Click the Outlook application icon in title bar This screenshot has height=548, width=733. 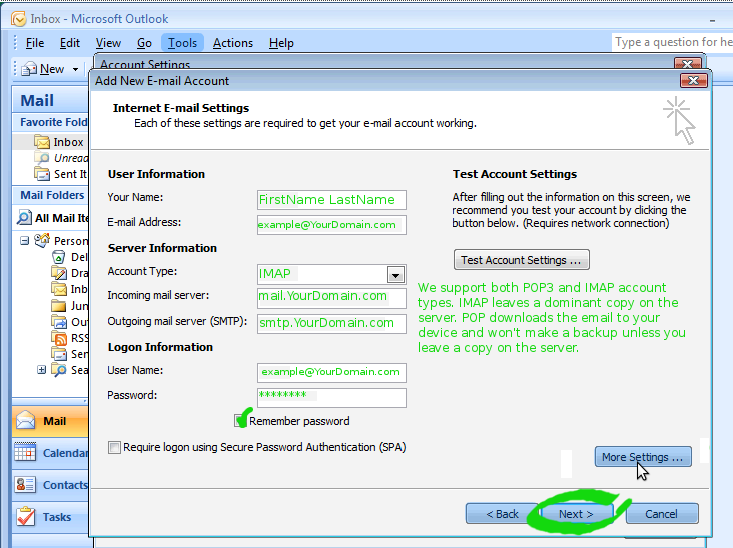19,19
